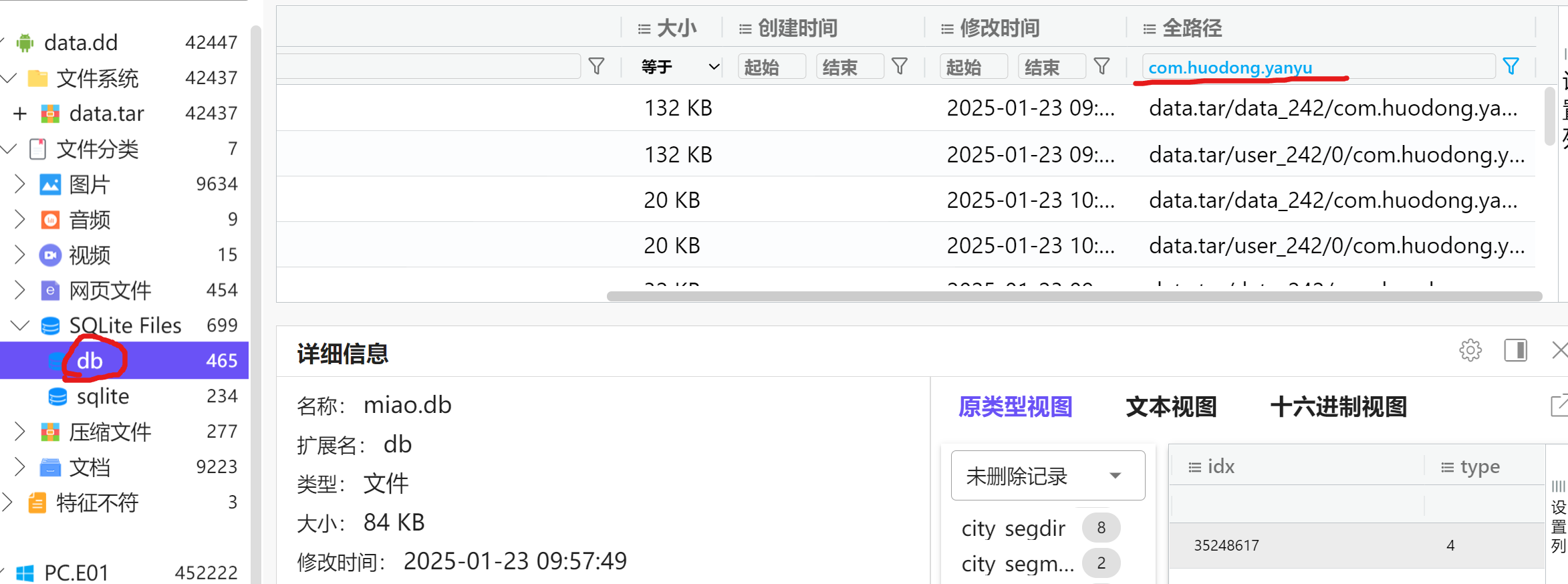
Task: Open the undeleted records dropdown
Action: pos(1047,476)
